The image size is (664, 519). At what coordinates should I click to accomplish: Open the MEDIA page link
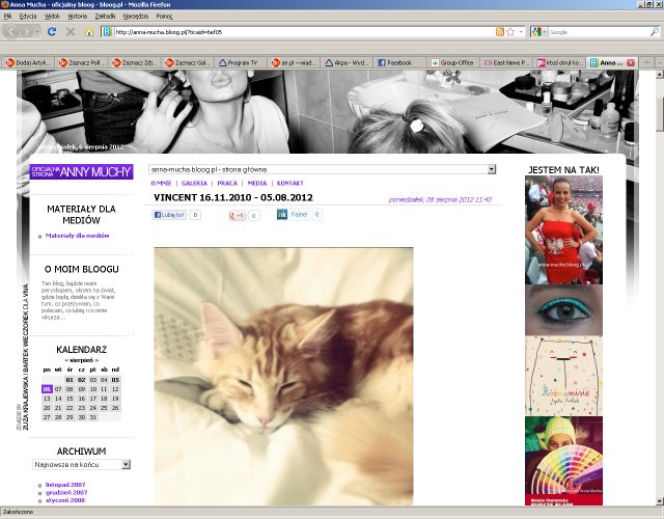(257, 183)
